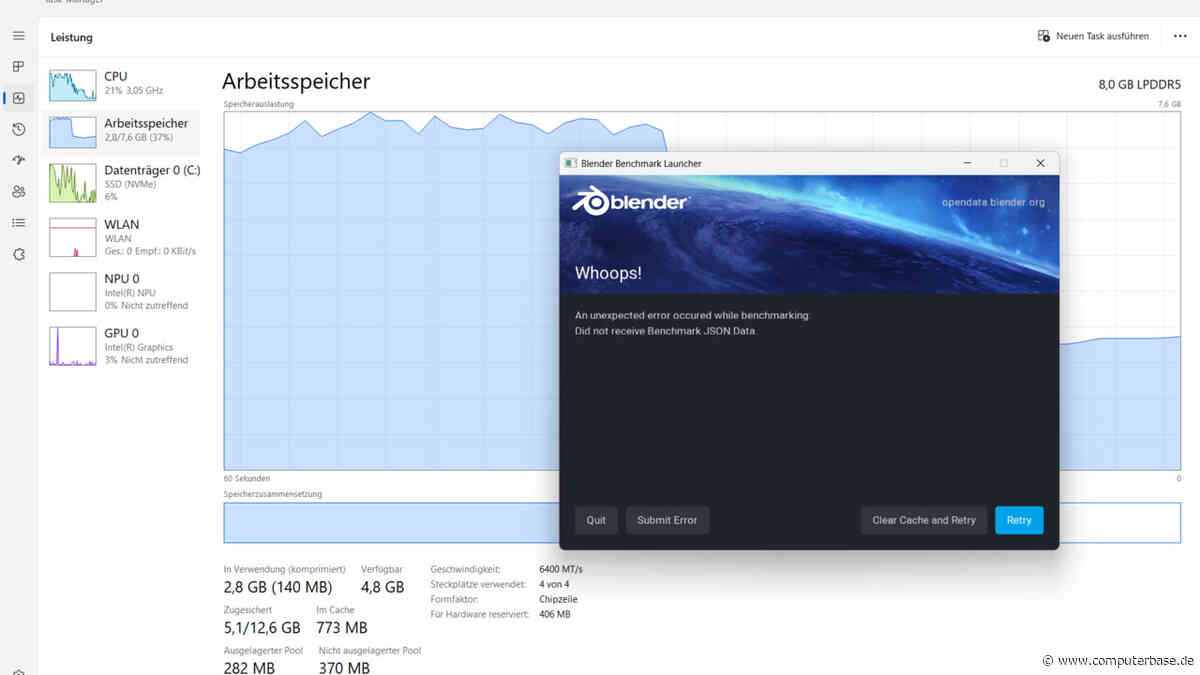Click the "4 von 4" slots value
This screenshot has width=1200, height=675.
click(x=556, y=584)
